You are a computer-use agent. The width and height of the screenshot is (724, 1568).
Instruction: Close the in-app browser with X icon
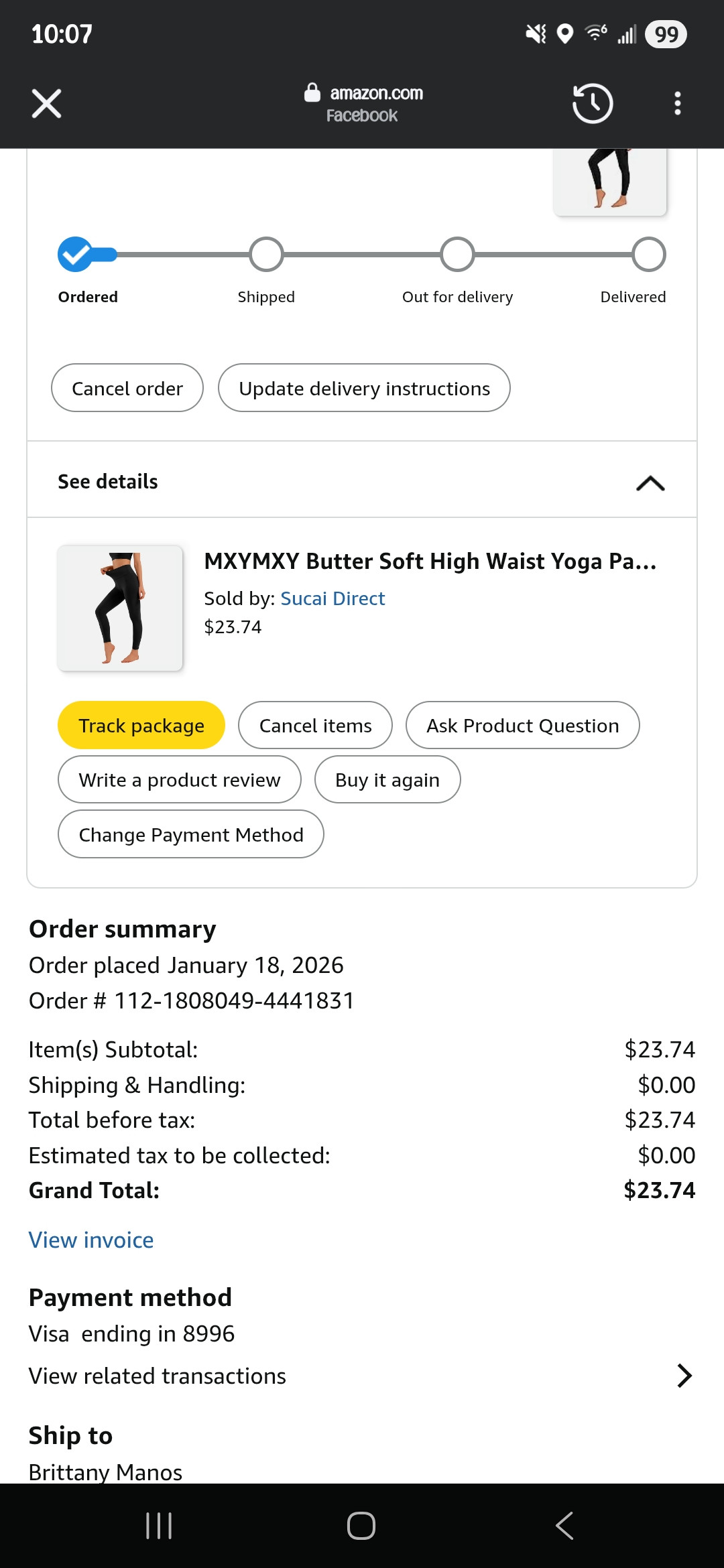[46, 104]
